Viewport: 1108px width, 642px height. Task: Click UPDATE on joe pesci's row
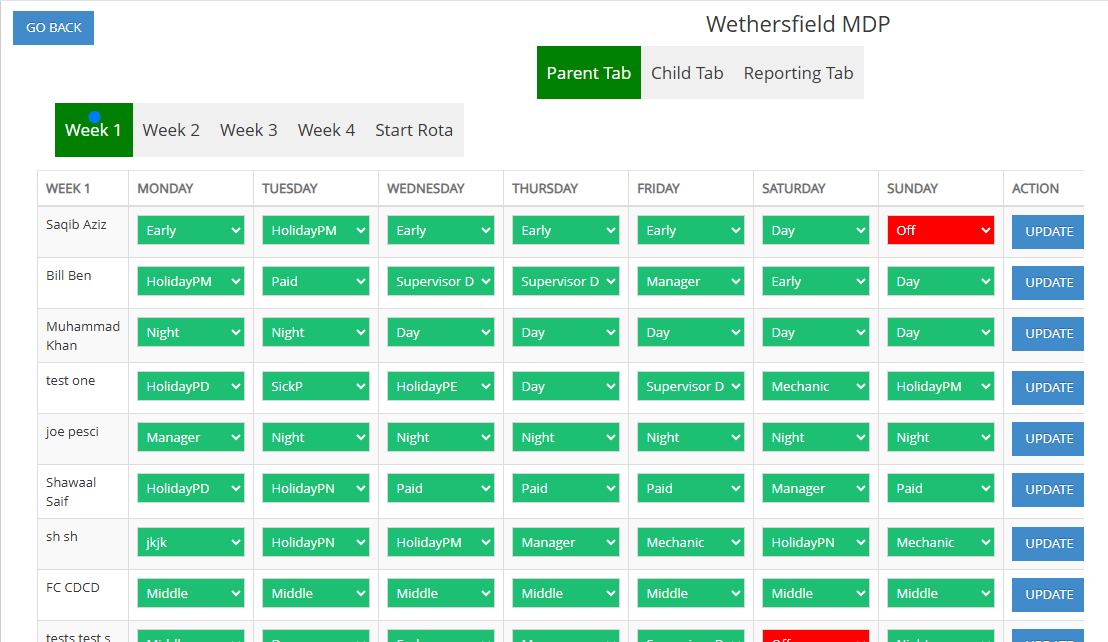coord(1048,438)
